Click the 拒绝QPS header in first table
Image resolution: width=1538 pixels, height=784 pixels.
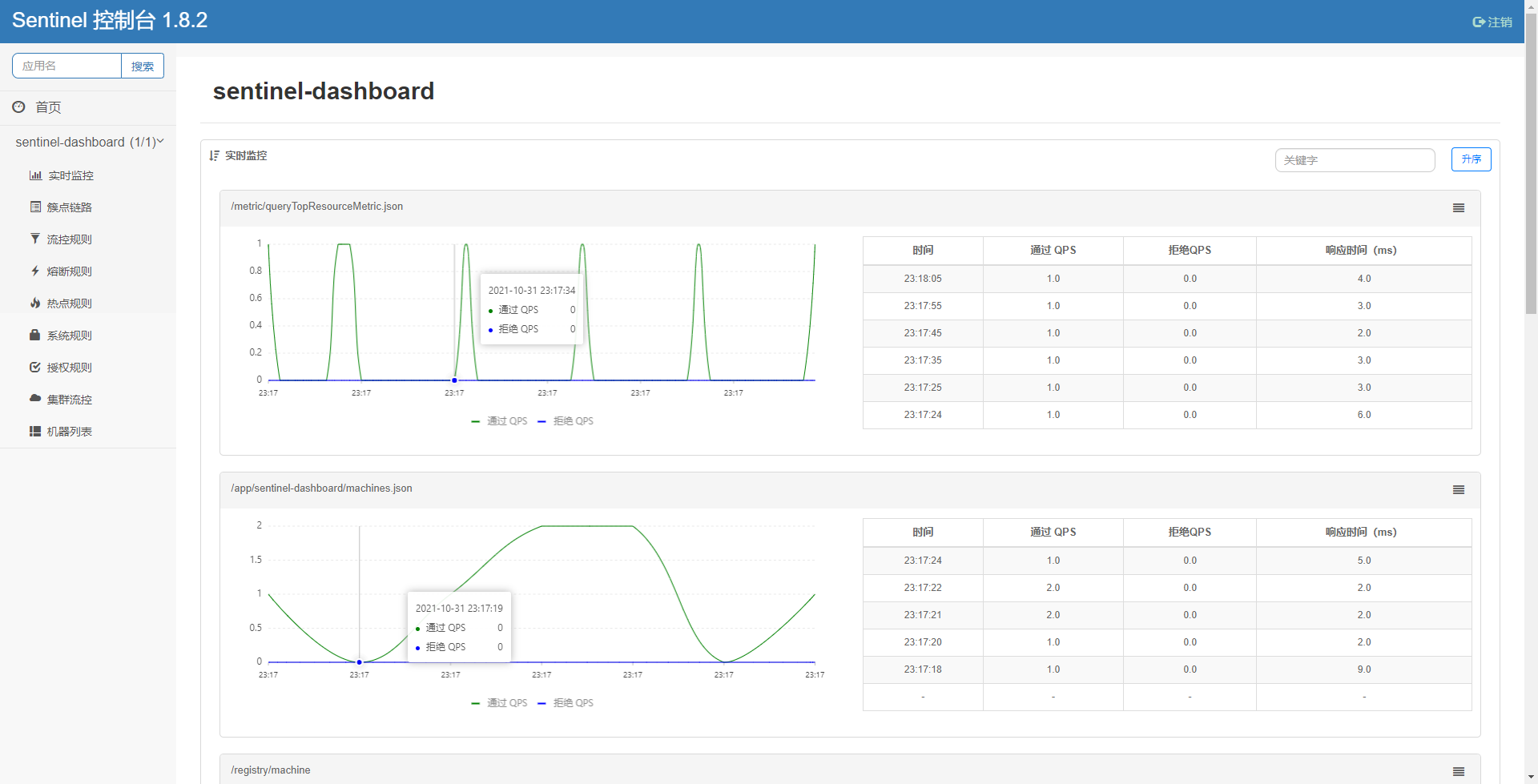[1190, 251]
